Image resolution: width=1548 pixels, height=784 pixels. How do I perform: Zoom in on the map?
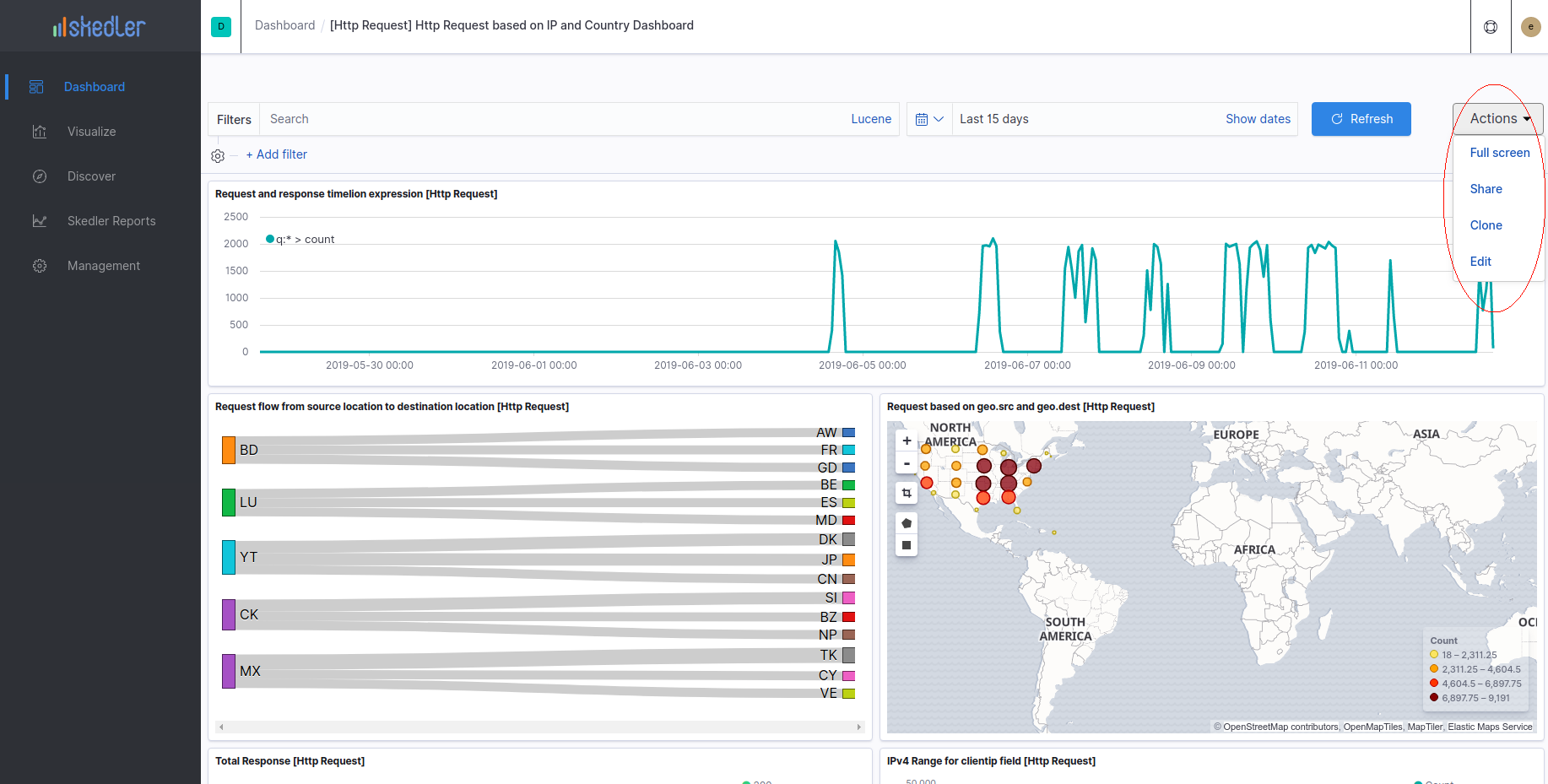tap(907, 441)
